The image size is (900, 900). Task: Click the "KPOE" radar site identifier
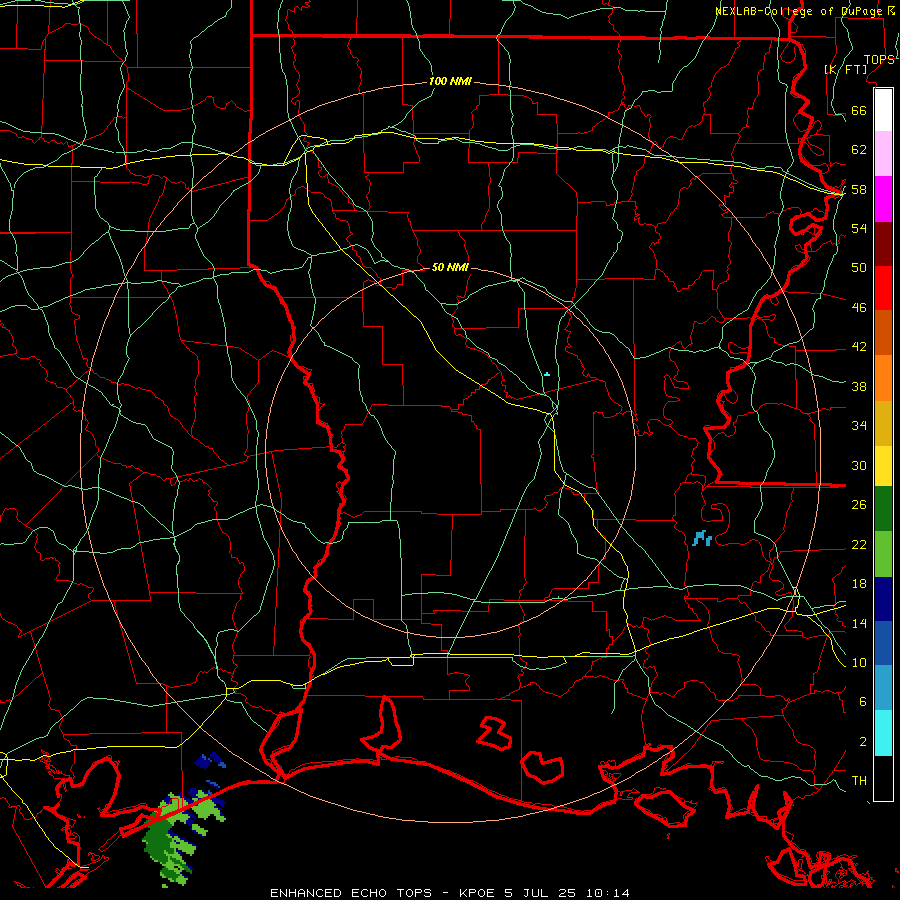(479, 893)
